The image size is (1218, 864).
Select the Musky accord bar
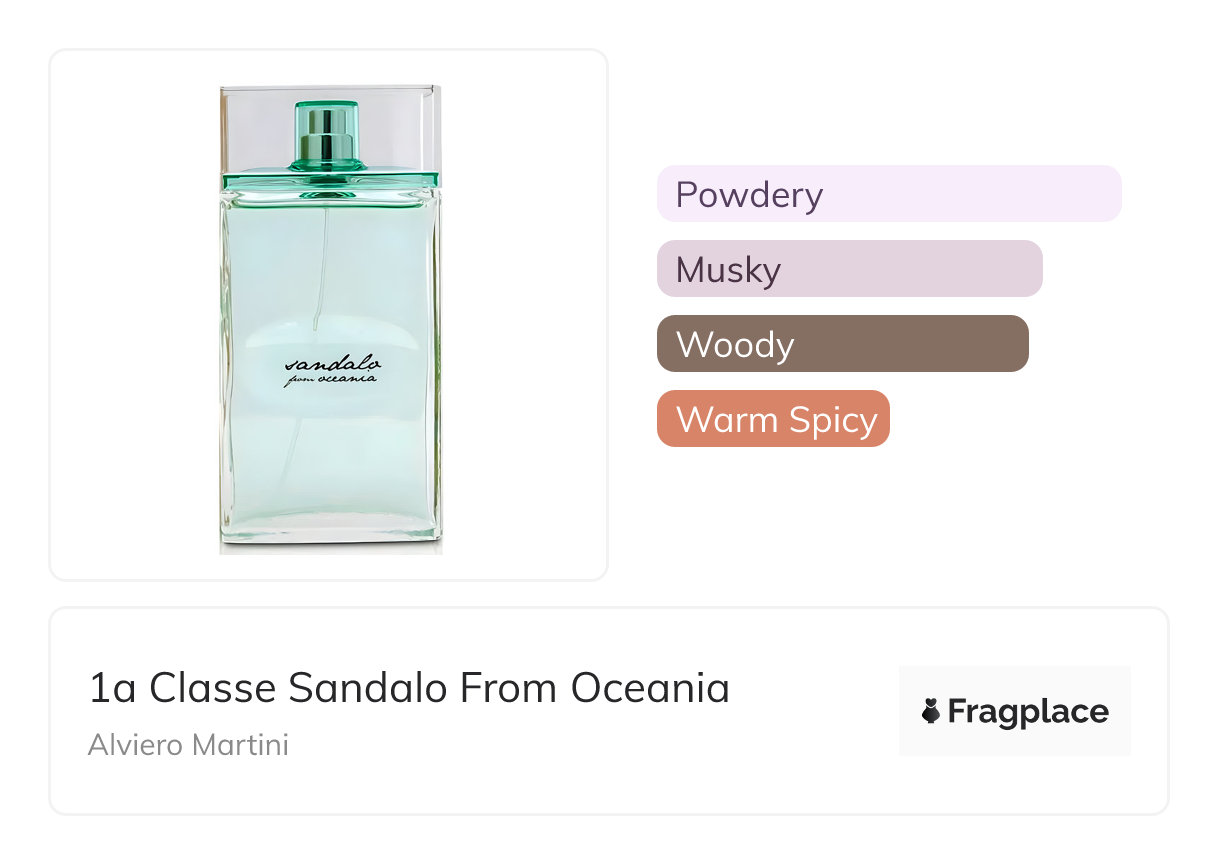(849, 269)
